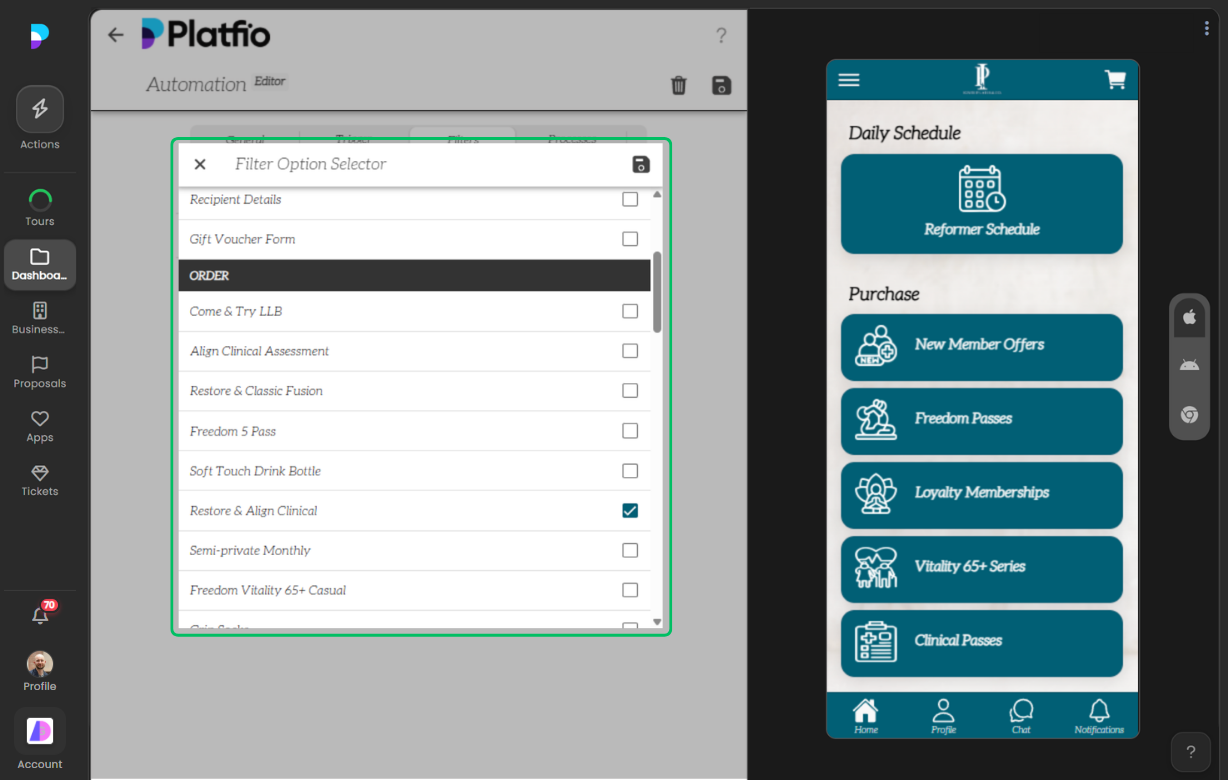Image resolution: width=1228 pixels, height=780 pixels.
Task: Click the Actions lightning bolt icon
Action: click(x=40, y=110)
